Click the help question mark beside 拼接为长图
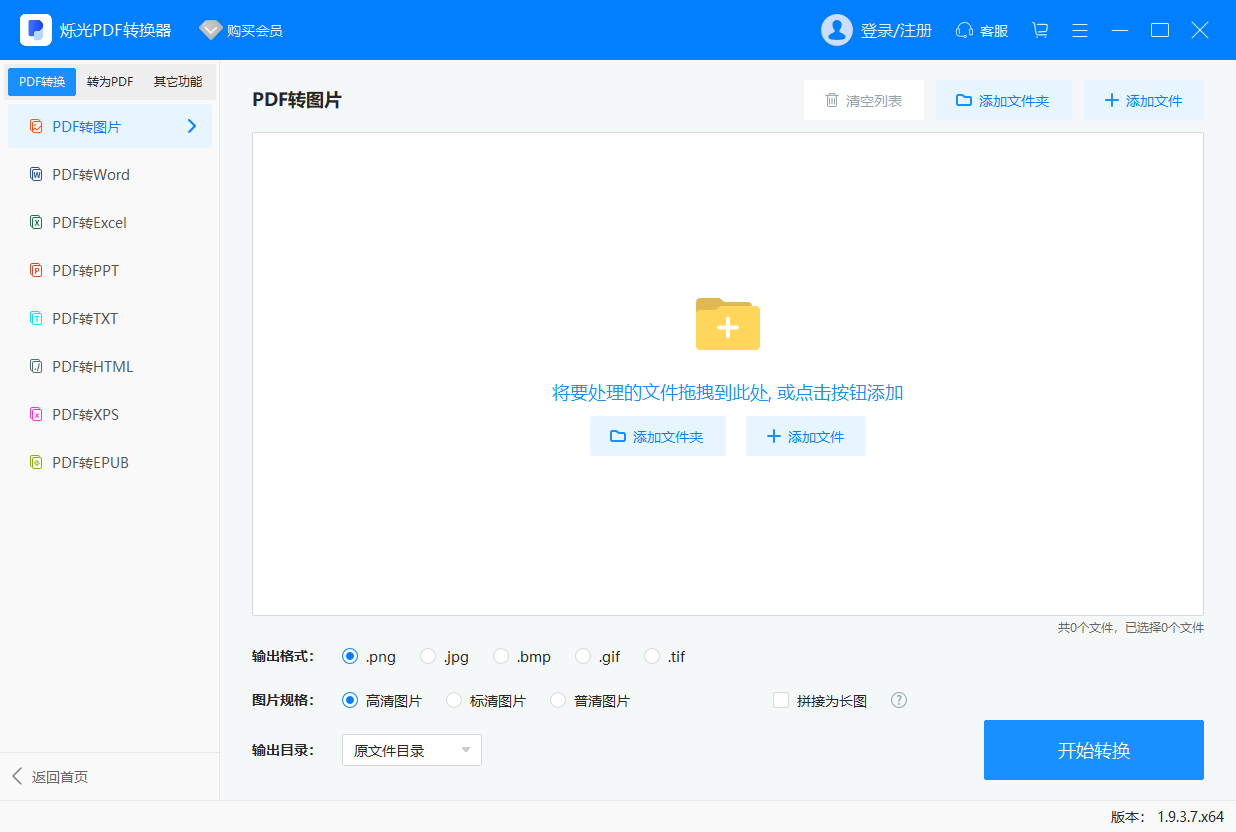 coord(898,700)
